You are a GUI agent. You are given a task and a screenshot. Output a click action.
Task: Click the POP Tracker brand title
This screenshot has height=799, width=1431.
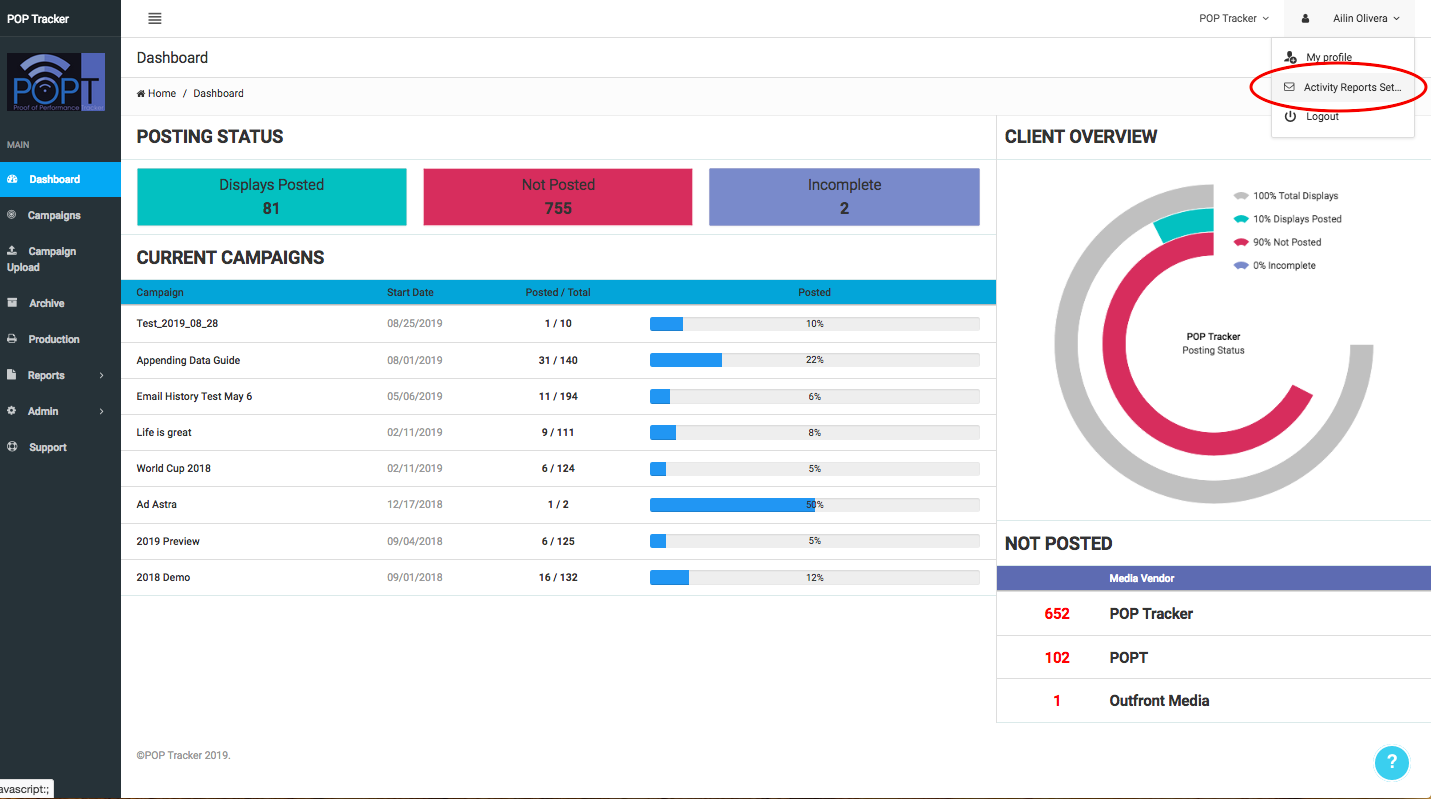click(38, 18)
